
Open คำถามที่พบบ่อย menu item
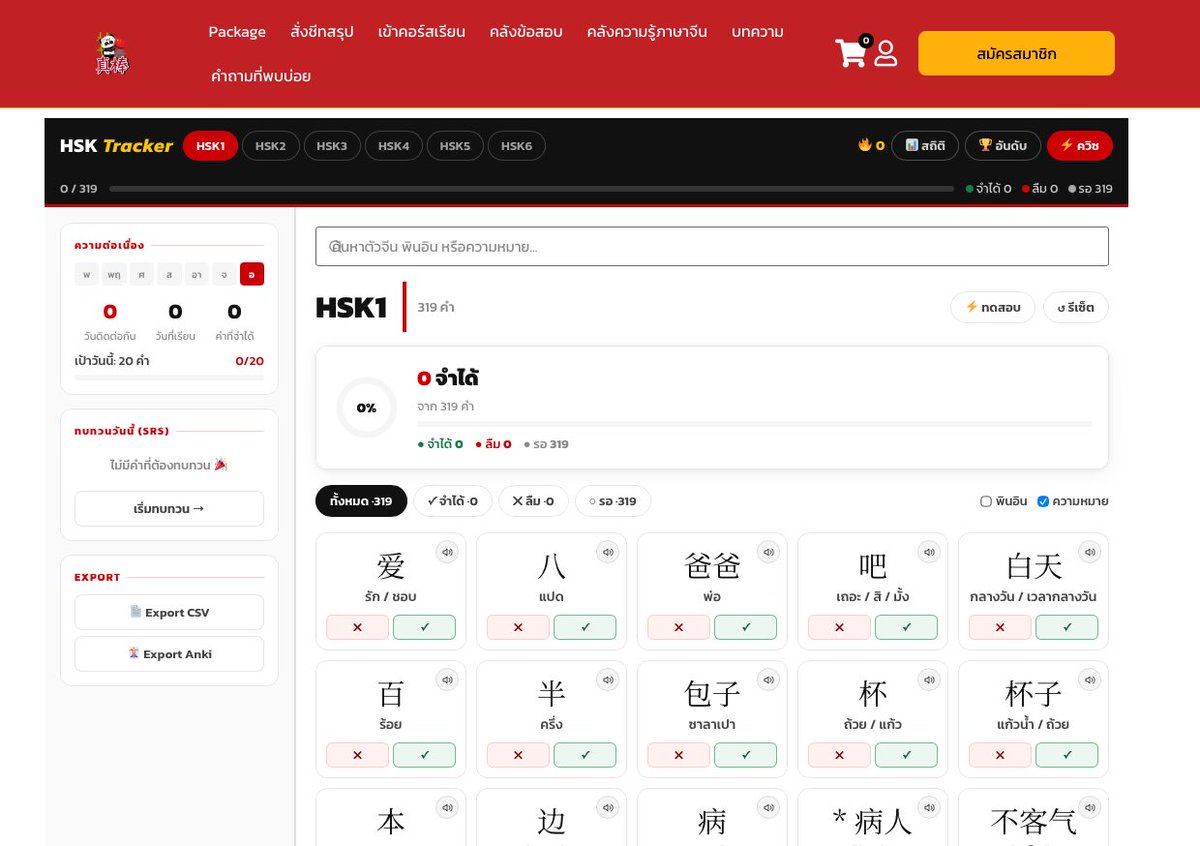tap(261, 76)
